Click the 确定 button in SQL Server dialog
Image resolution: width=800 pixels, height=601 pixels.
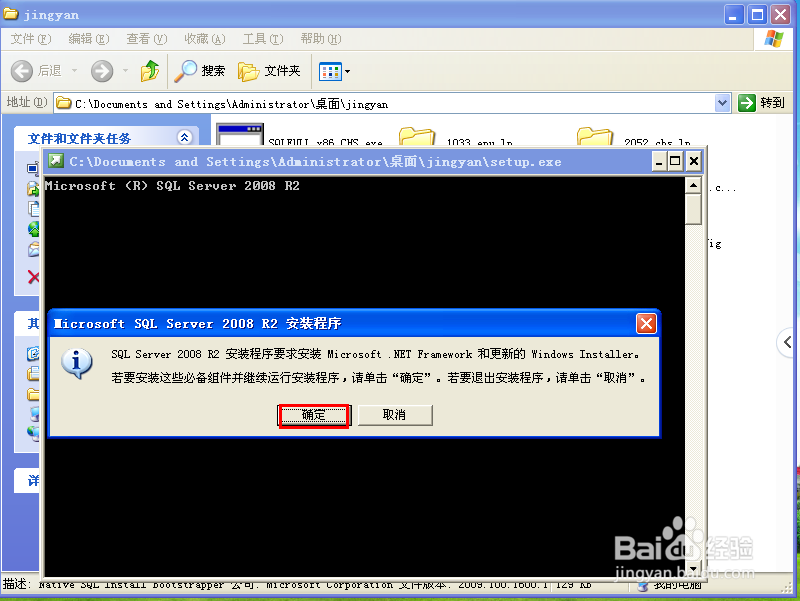point(313,415)
